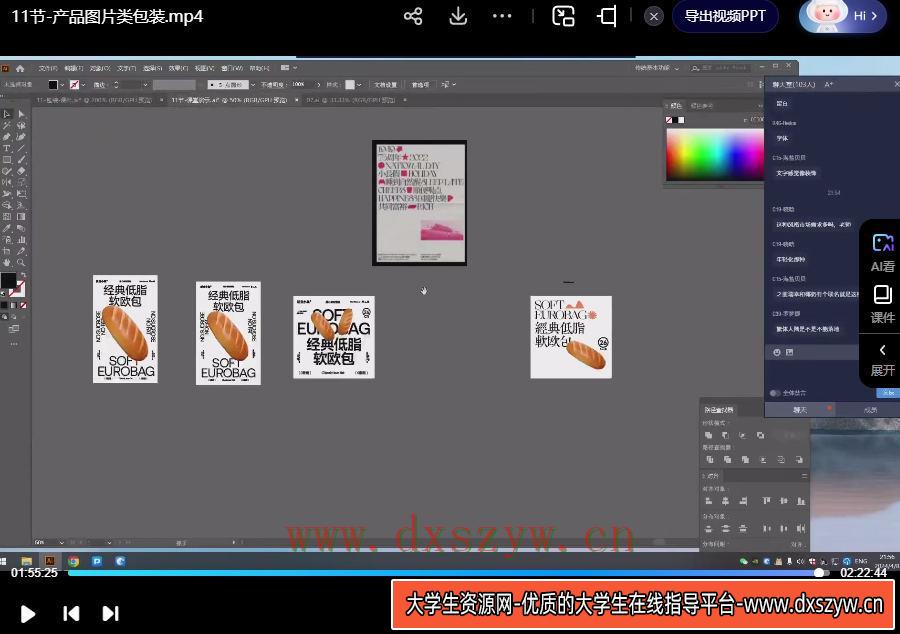Open the 对象 menu in Illustrator
The image size is (900, 634).
tap(99, 68)
